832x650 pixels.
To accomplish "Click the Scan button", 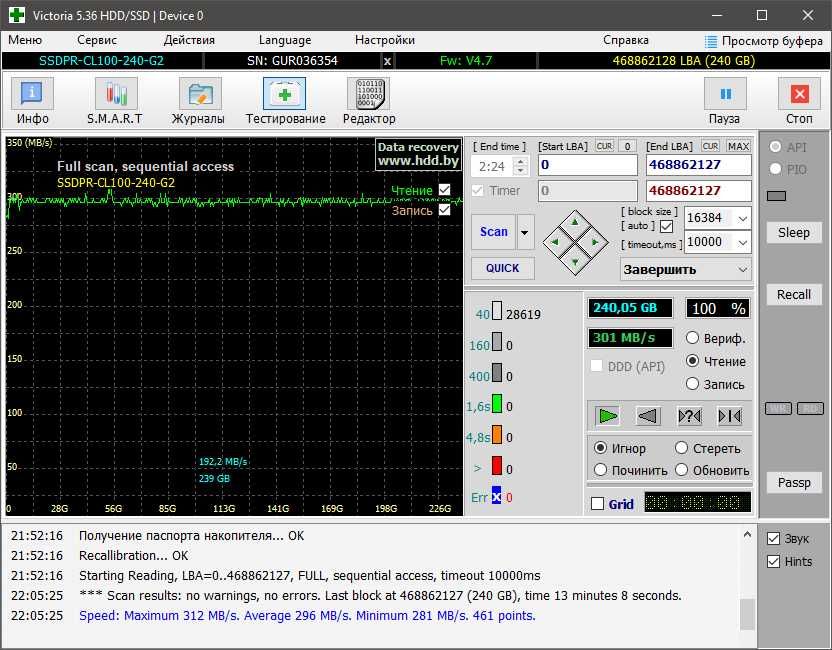I will tap(493, 232).
